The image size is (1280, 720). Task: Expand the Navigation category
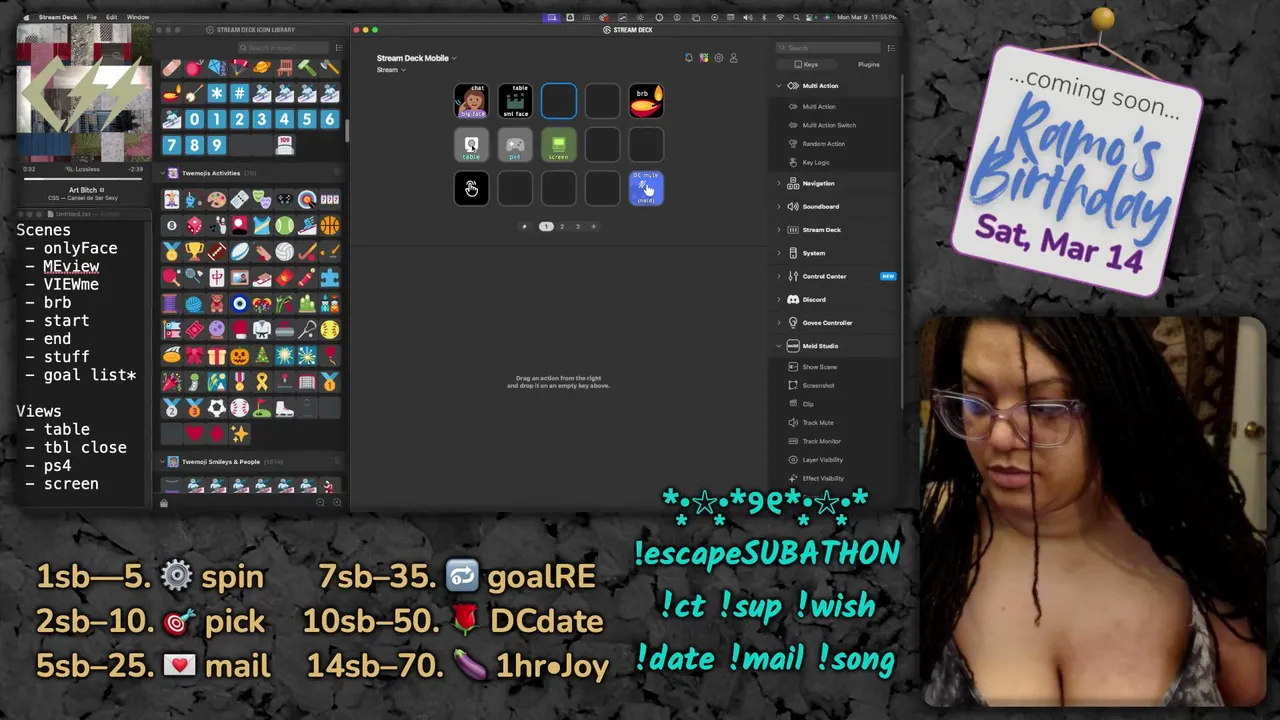click(779, 183)
